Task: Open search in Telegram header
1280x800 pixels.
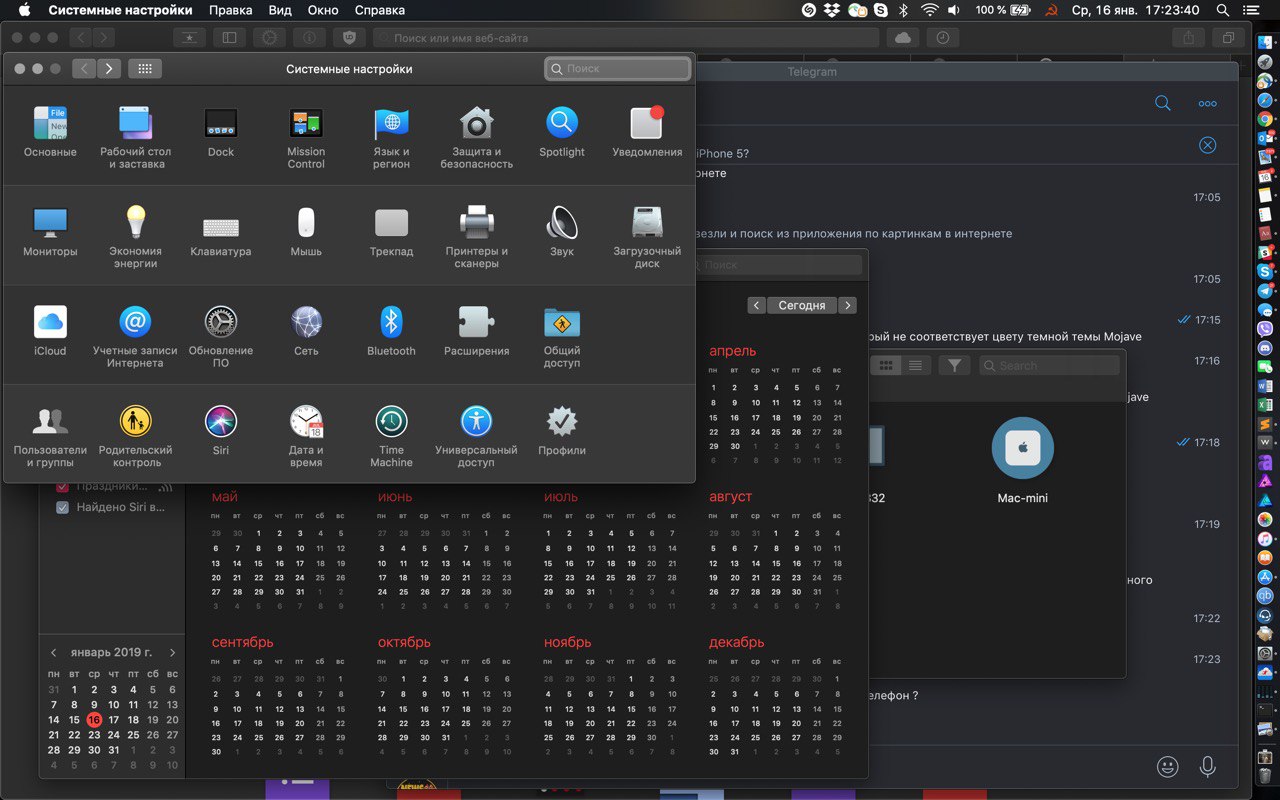Action: [1162, 103]
